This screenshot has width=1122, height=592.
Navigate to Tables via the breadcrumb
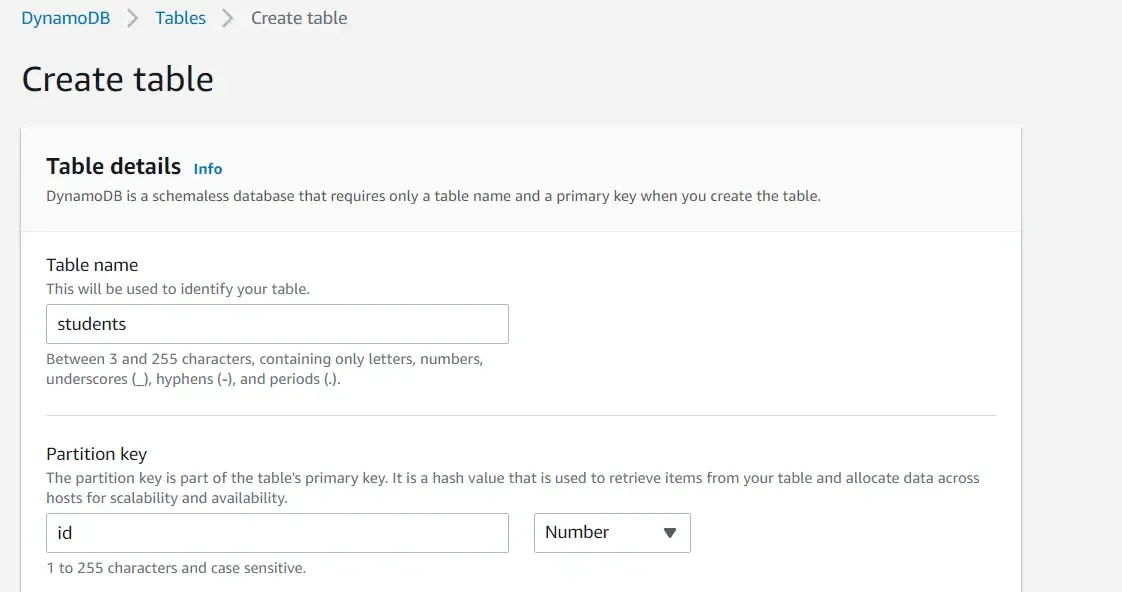180,17
